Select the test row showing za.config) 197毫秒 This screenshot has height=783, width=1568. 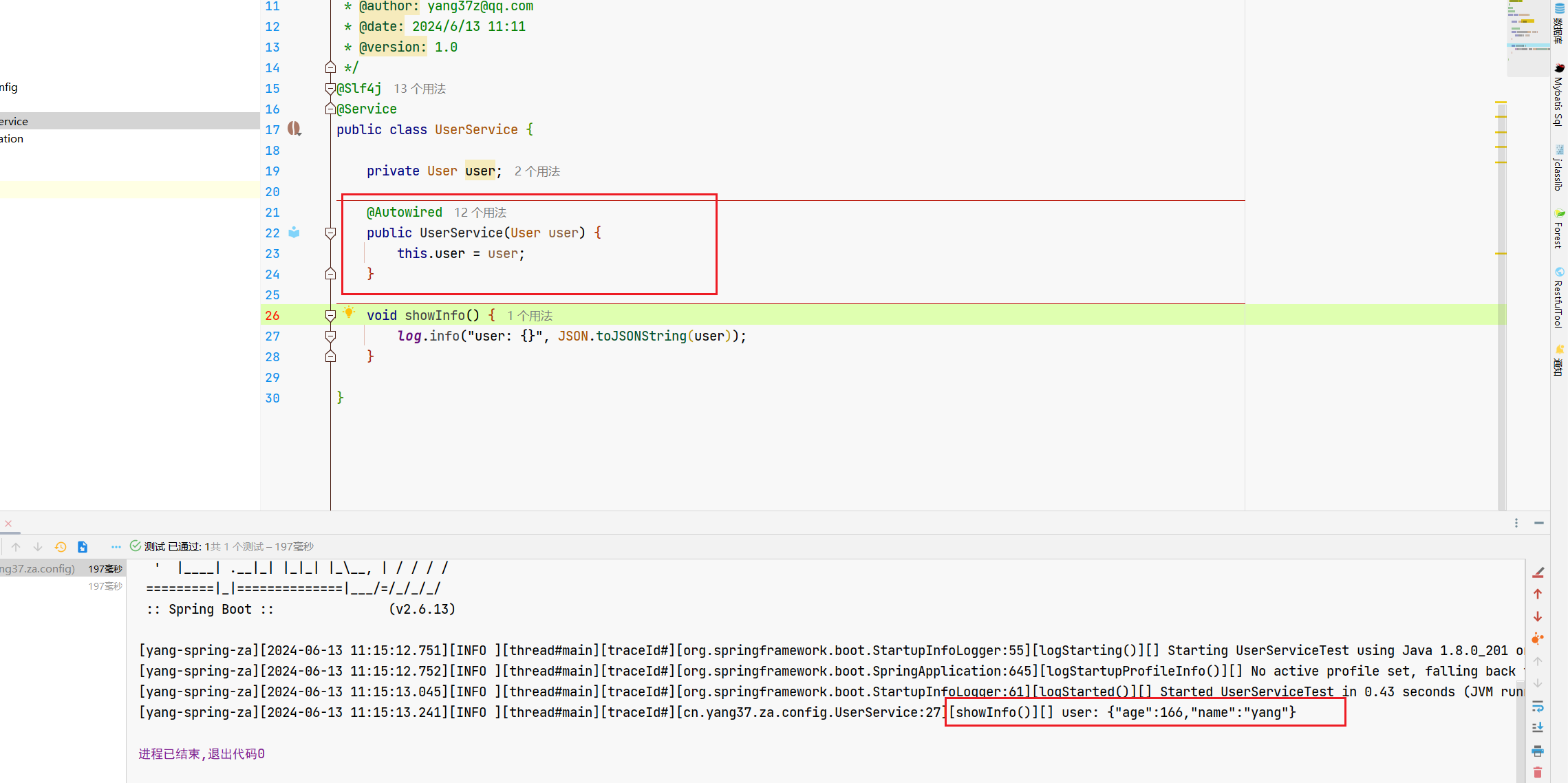pos(63,569)
